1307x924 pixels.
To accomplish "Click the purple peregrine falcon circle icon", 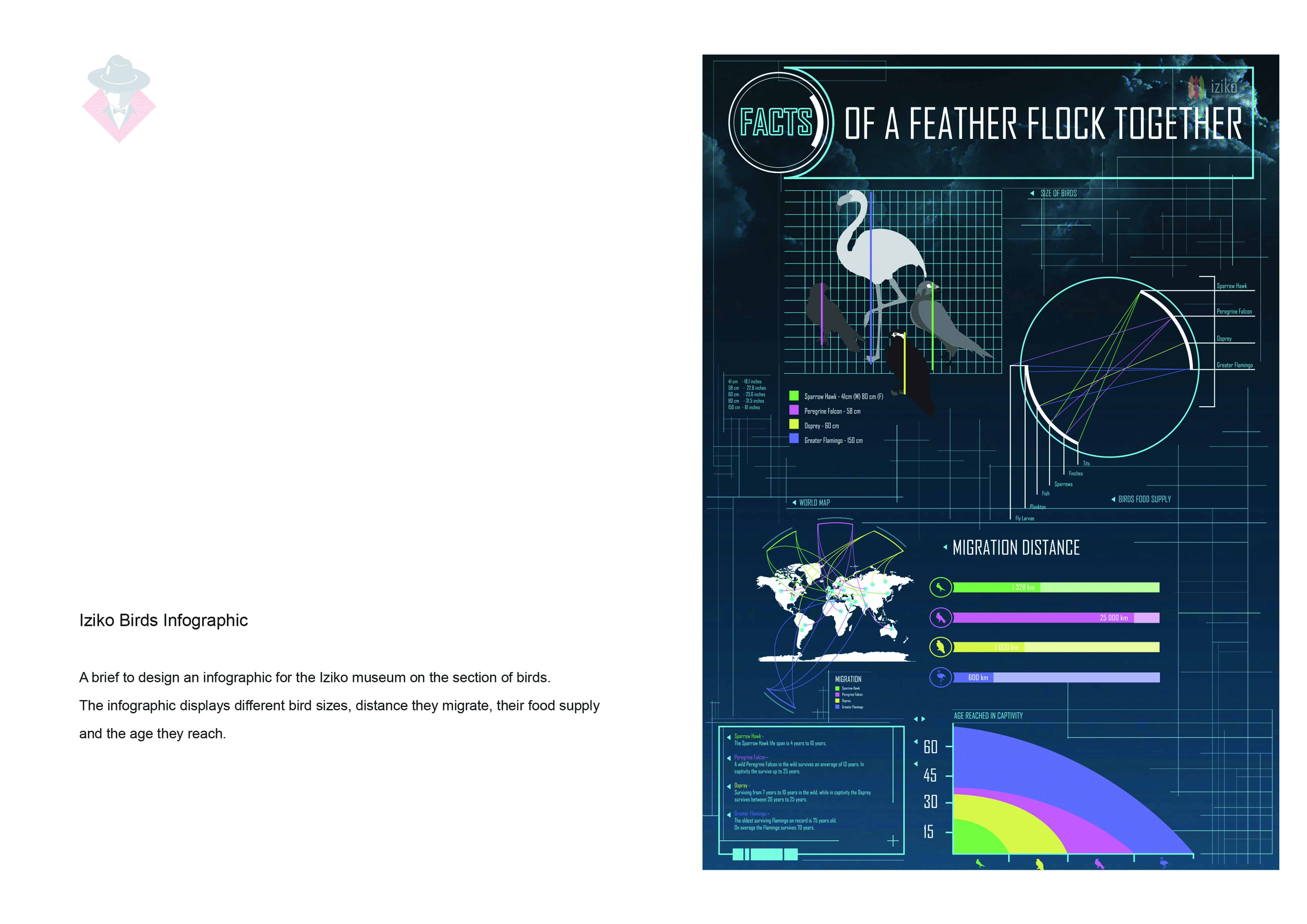I will coord(941,617).
